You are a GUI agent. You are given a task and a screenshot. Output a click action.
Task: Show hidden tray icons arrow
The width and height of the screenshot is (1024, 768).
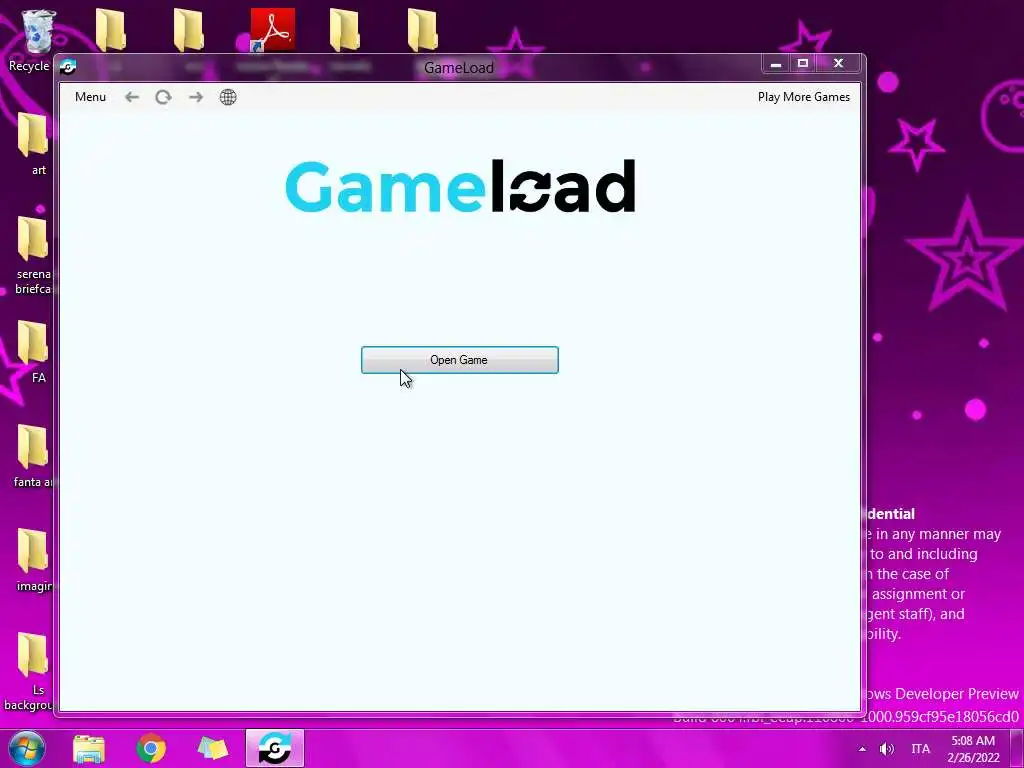coord(863,749)
